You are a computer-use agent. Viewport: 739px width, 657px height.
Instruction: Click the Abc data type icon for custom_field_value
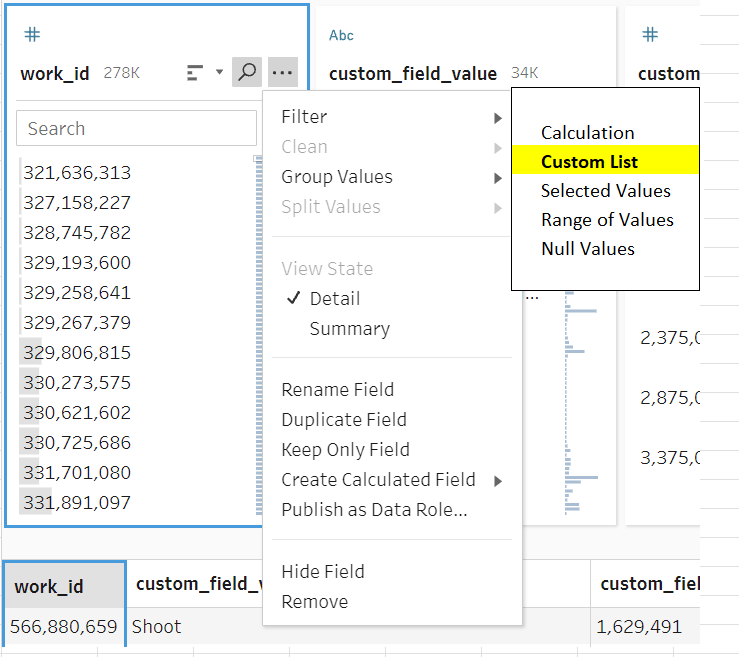[x=341, y=35]
